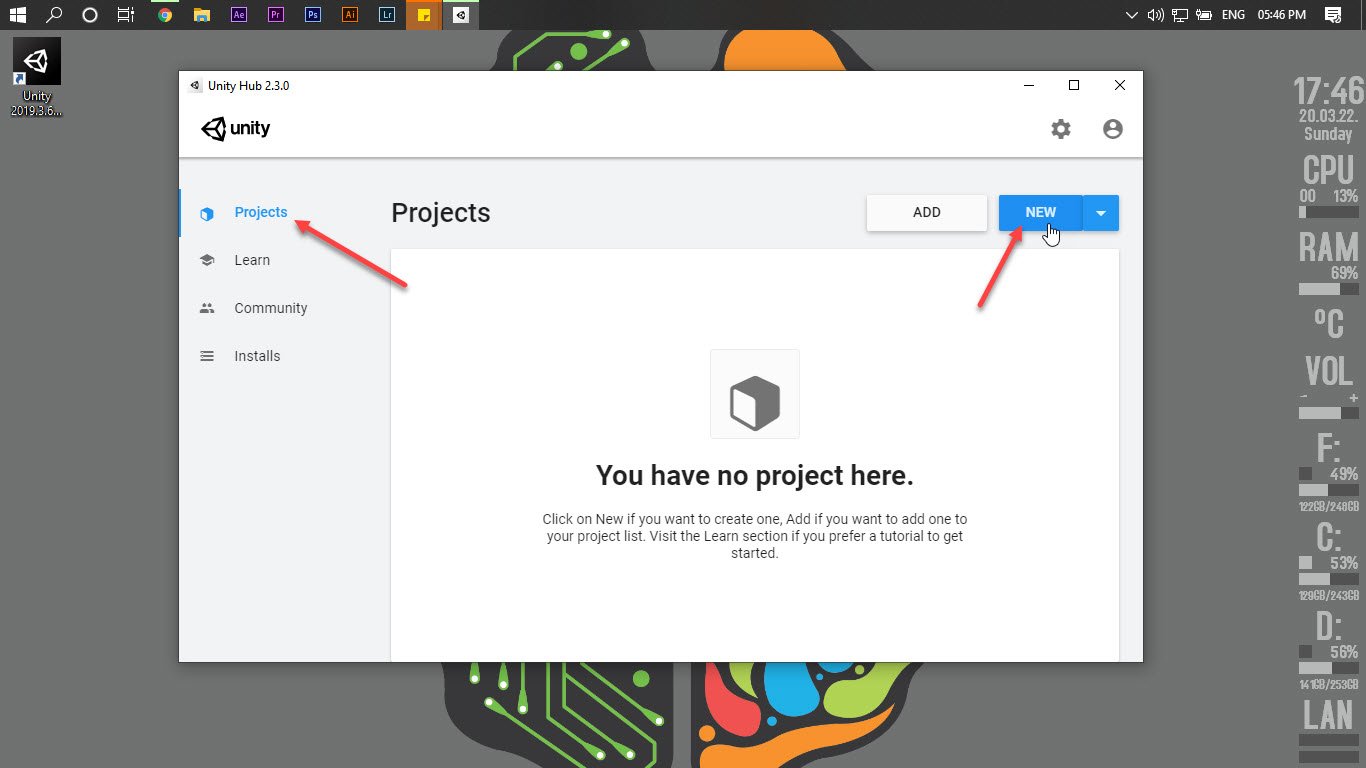Click the empty project cube thumbnail
The width and height of the screenshot is (1366, 768).
(x=755, y=394)
